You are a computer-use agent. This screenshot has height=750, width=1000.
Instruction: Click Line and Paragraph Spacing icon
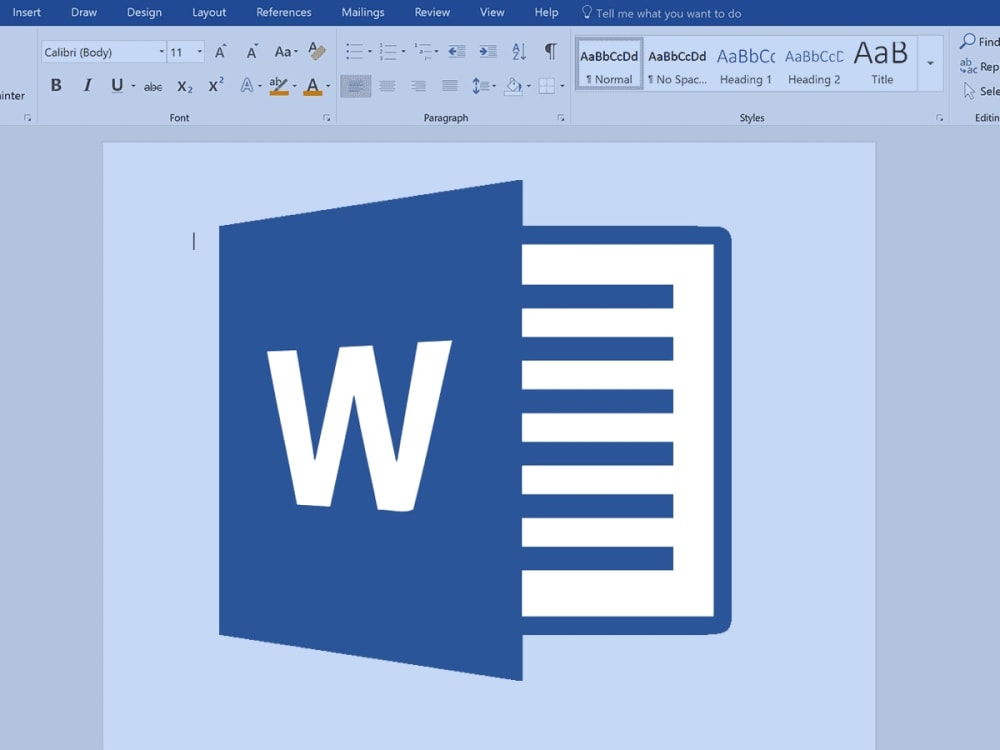pos(480,86)
